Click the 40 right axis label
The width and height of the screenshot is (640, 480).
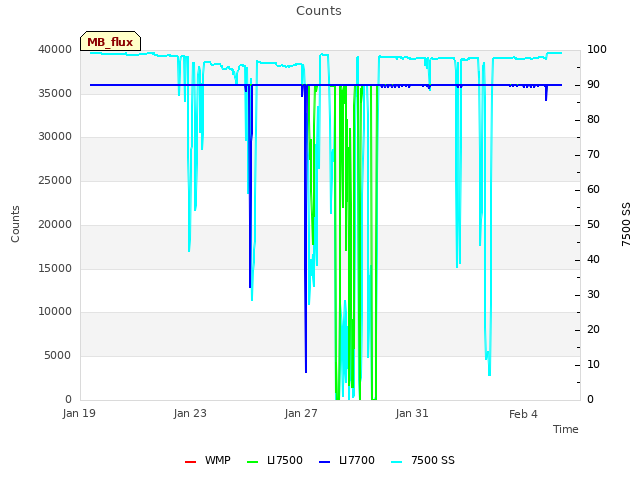[593, 259]
